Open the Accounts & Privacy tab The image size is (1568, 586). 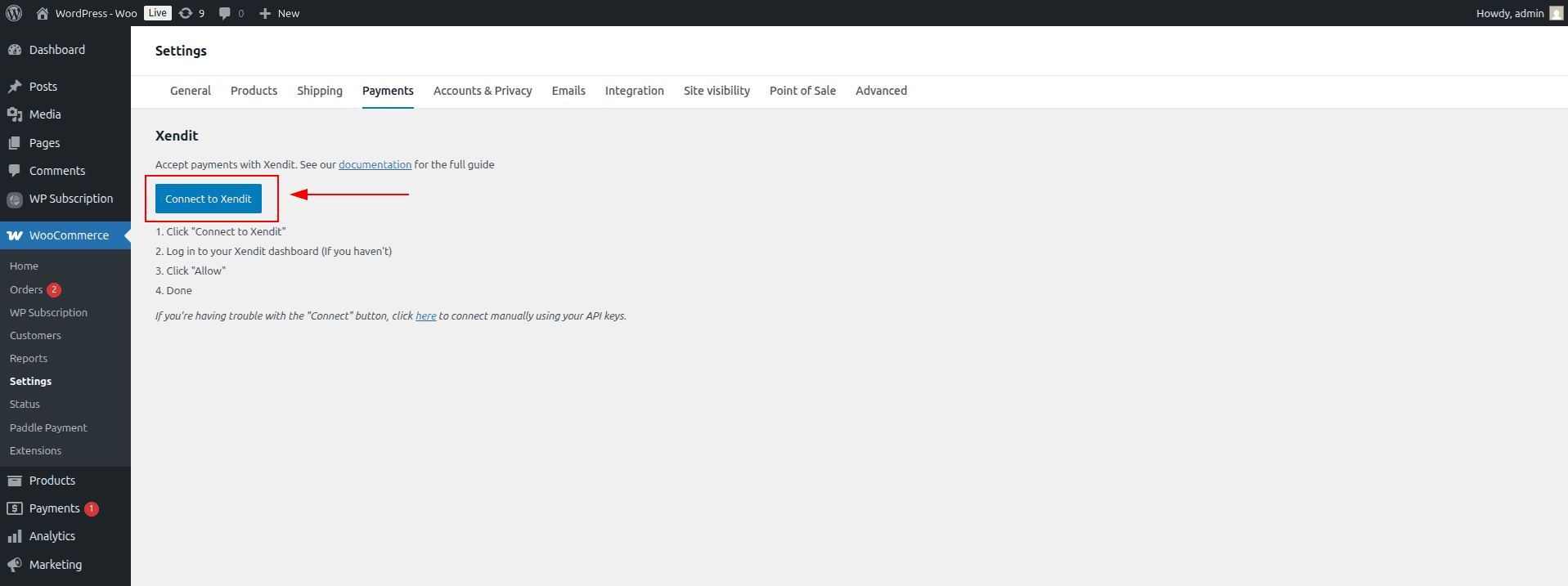[482, 91]
